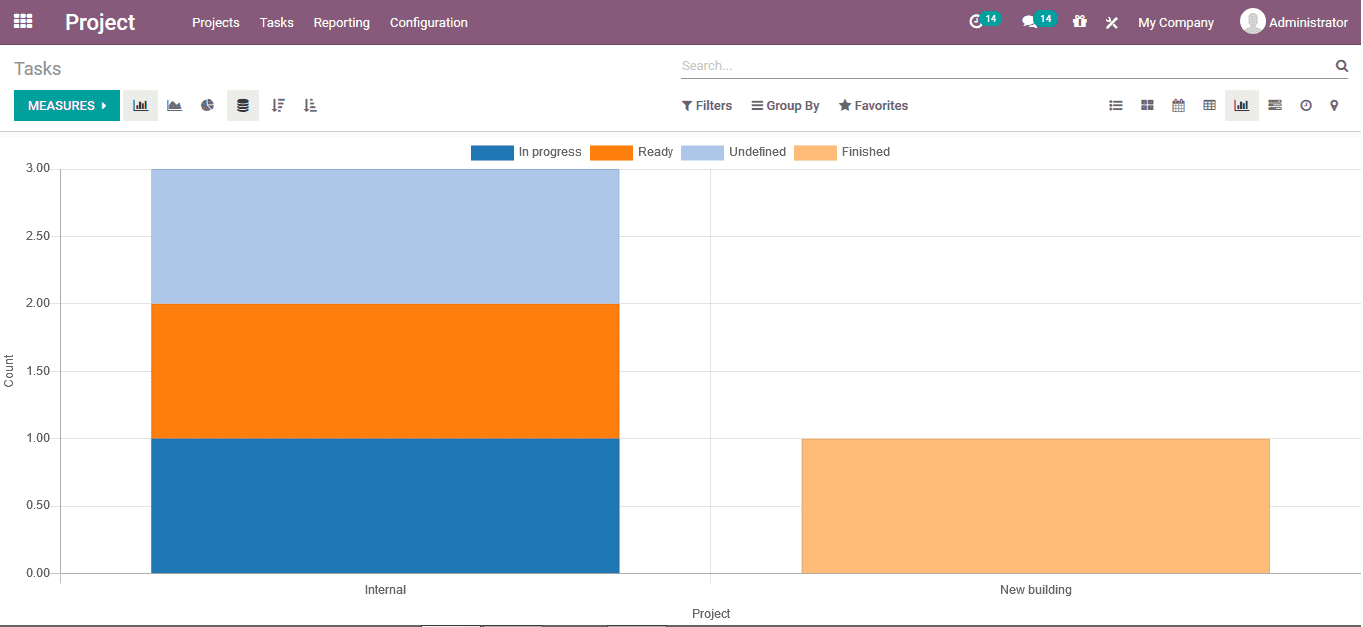
Task: Open the Reporting menu
Action: [341, 22]
